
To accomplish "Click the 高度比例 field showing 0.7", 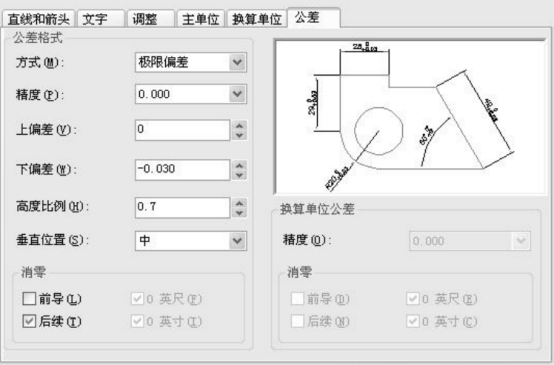I will coord(182,207).
